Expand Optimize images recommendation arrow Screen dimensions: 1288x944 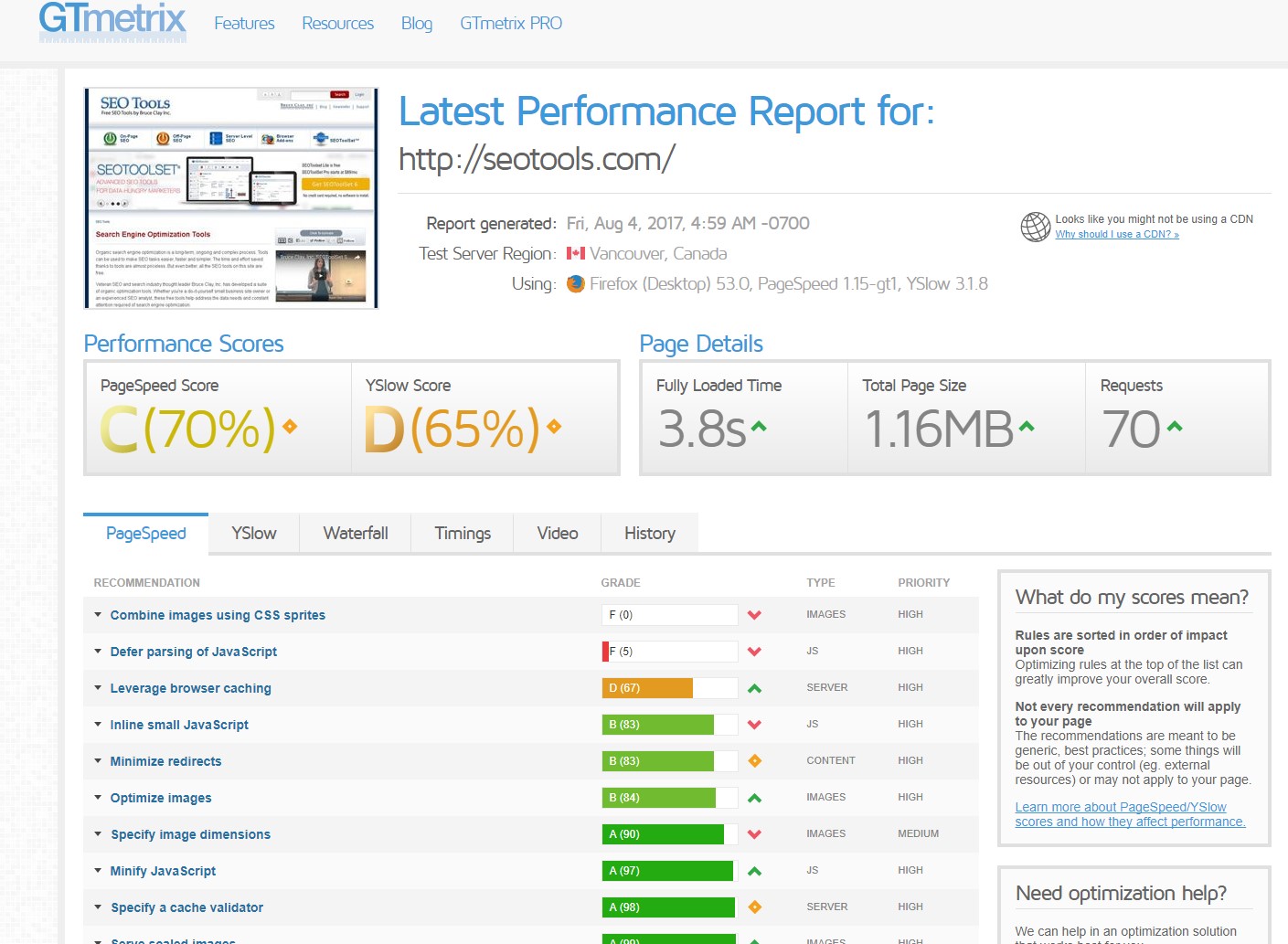click(x=98, y=798)
